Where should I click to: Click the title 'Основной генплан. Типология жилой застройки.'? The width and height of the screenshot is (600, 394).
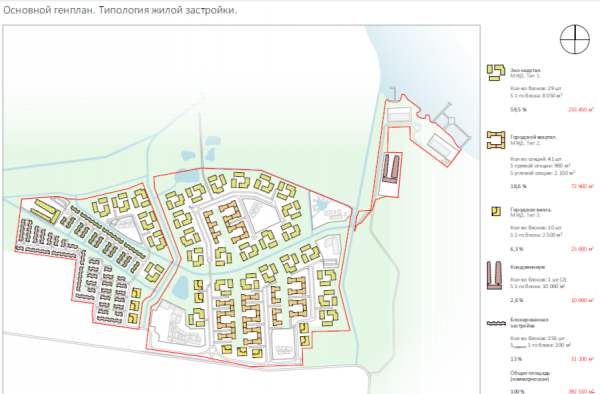120,10
